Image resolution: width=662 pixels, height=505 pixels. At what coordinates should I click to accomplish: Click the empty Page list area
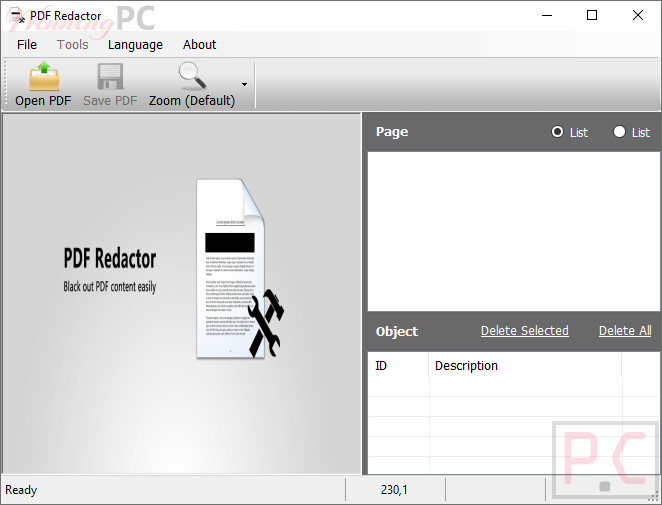(x=513, y=231)
